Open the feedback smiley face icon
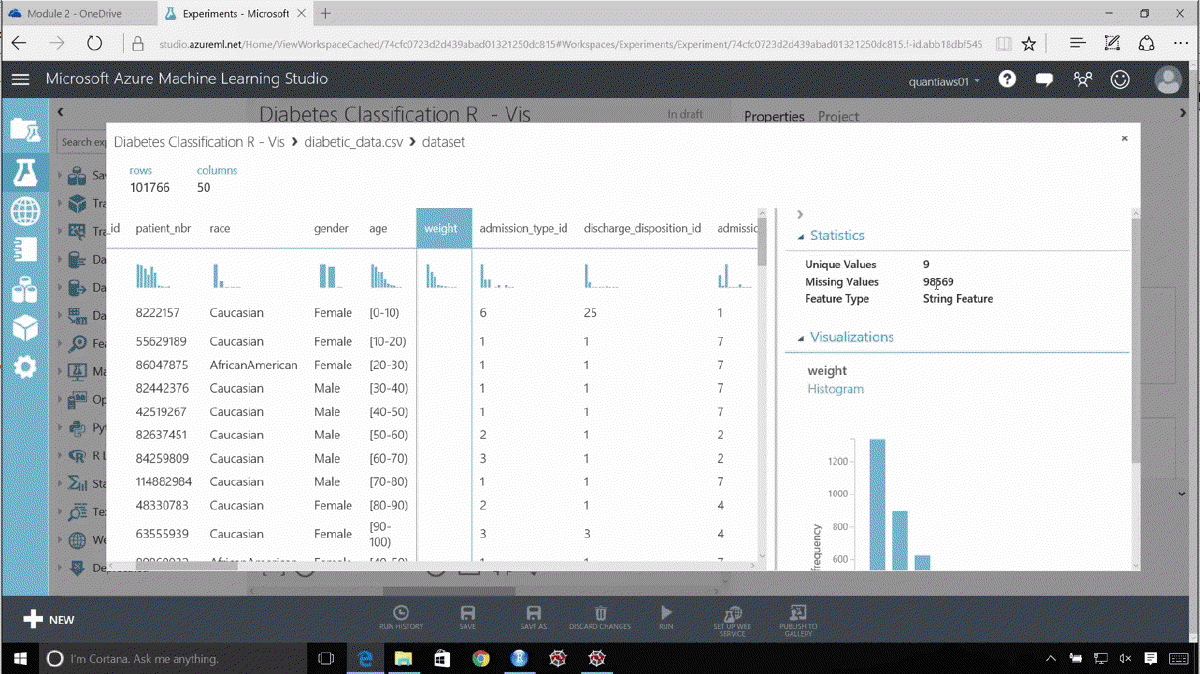Image resolution: width=1200 pixels, height=674 pixels. 1120,79
